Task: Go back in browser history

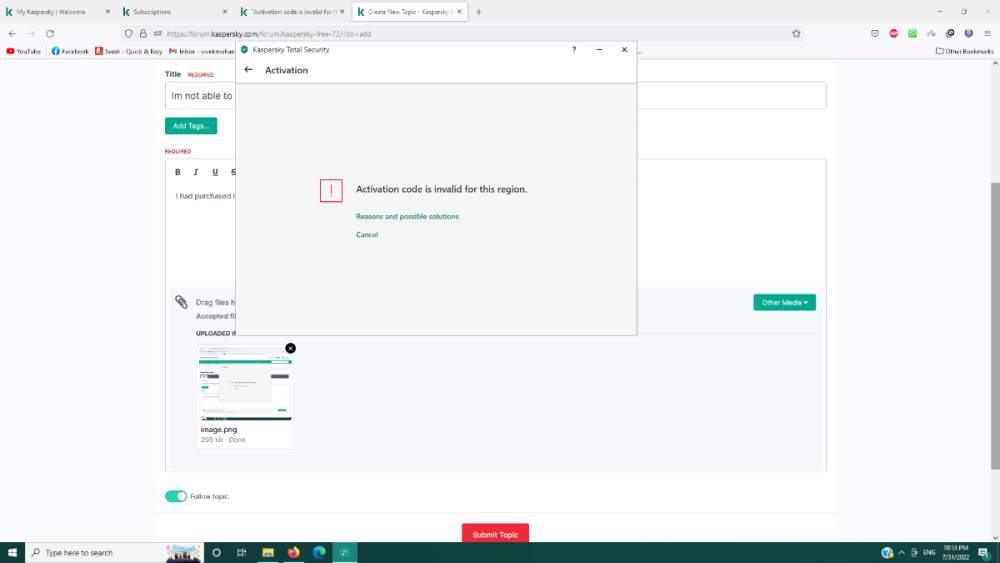Action: (13, 34)
